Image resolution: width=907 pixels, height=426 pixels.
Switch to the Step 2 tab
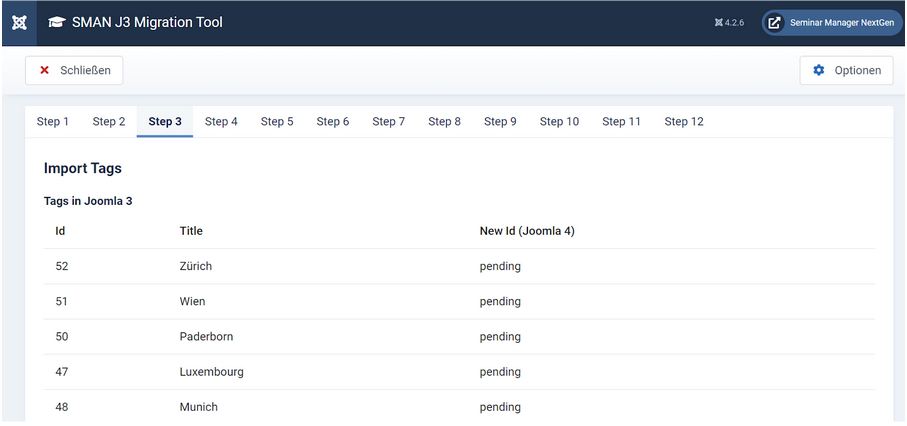[109, 122]
